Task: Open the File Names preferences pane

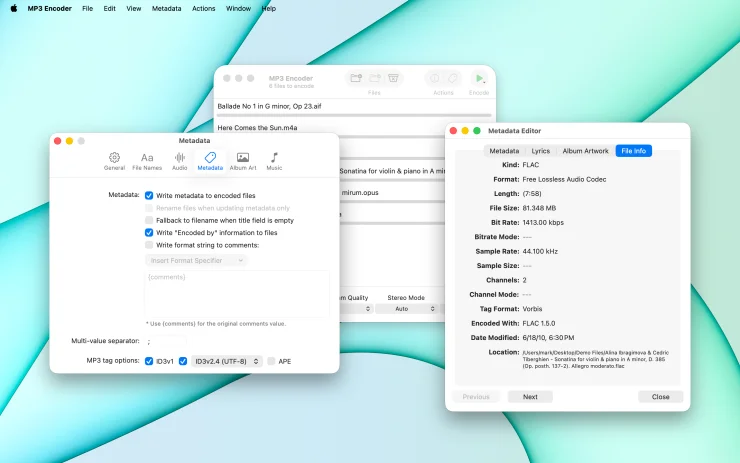Action: pos(147,161)
